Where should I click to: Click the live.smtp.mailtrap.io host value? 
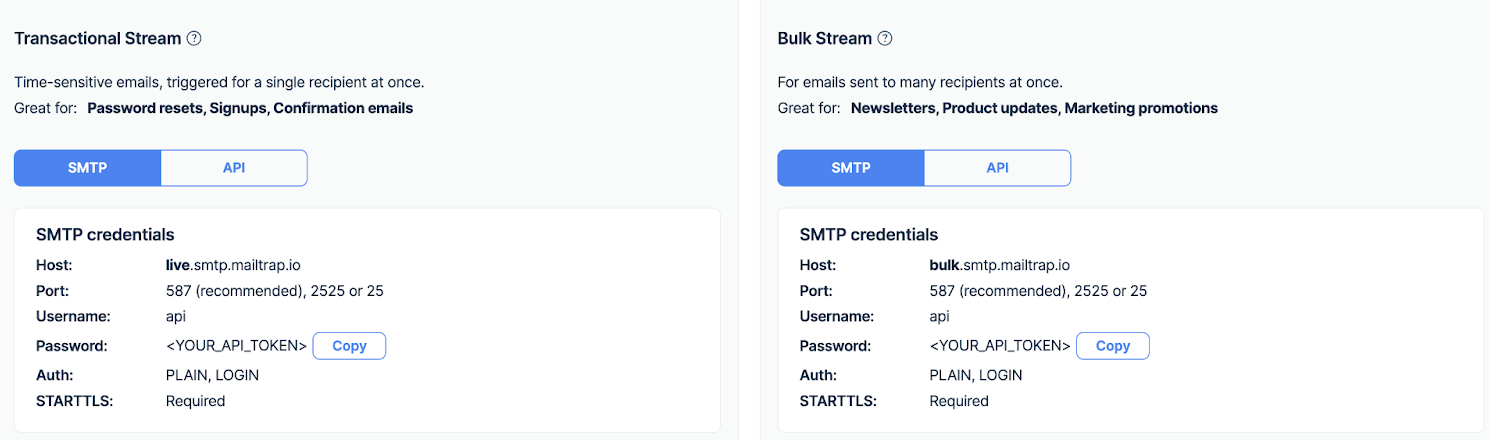(233, 266)
